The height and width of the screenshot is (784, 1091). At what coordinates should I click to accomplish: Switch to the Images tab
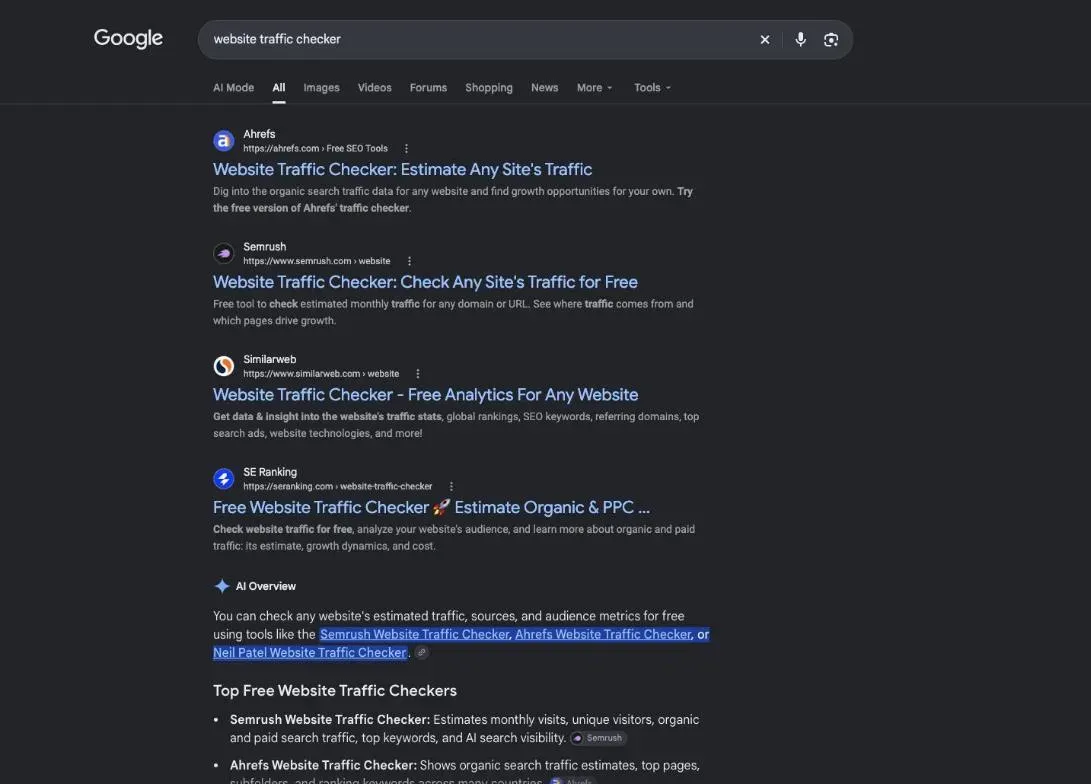click(321, 88)
